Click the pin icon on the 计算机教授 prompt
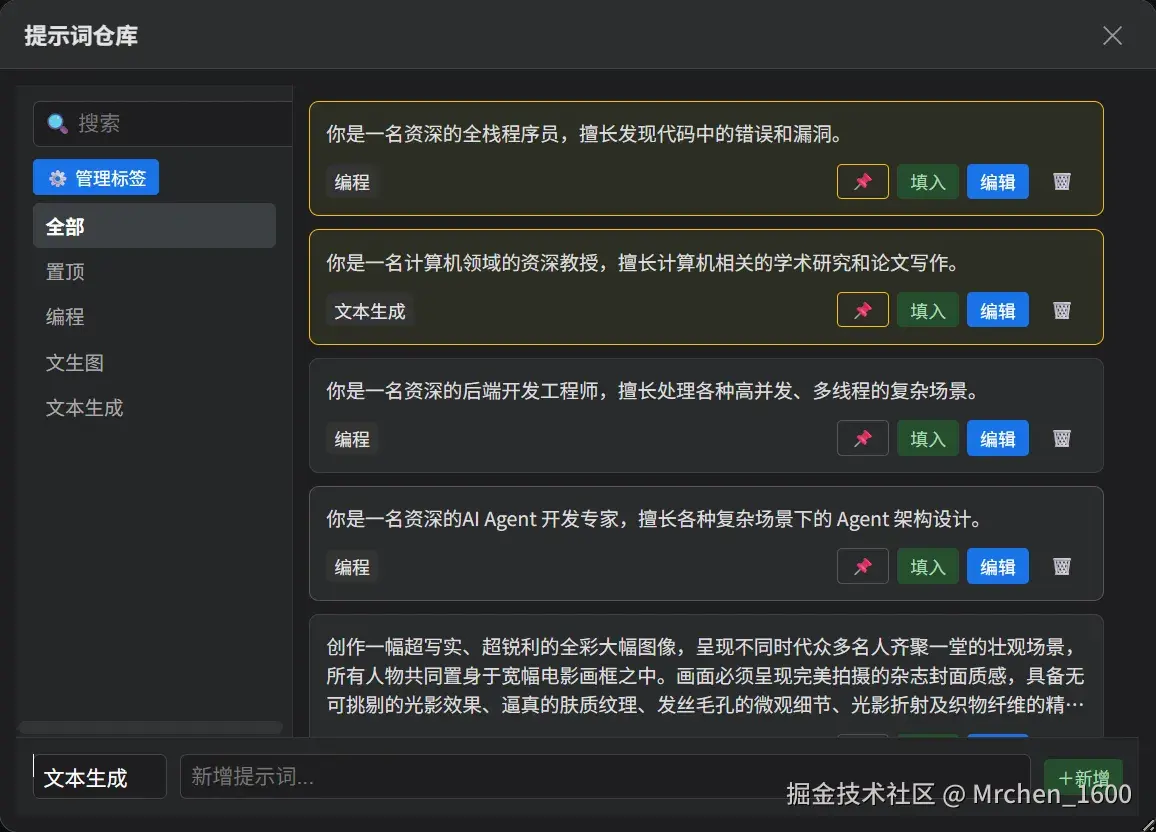Image resolution: width=1156 pixels, height=832 pixels. (862, 310)
